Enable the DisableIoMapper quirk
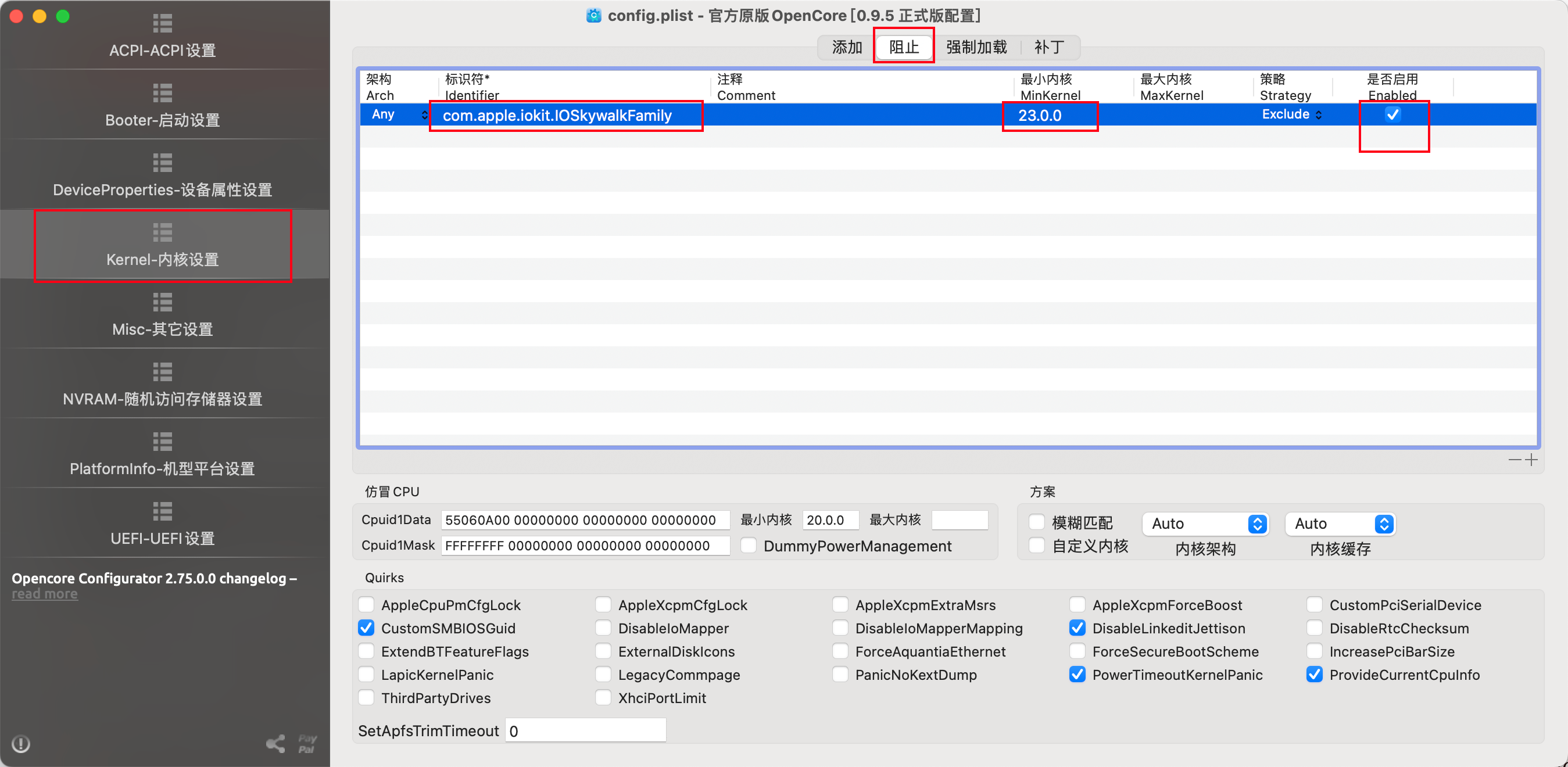Screen dimensions: 1568x767 (603, 628)
